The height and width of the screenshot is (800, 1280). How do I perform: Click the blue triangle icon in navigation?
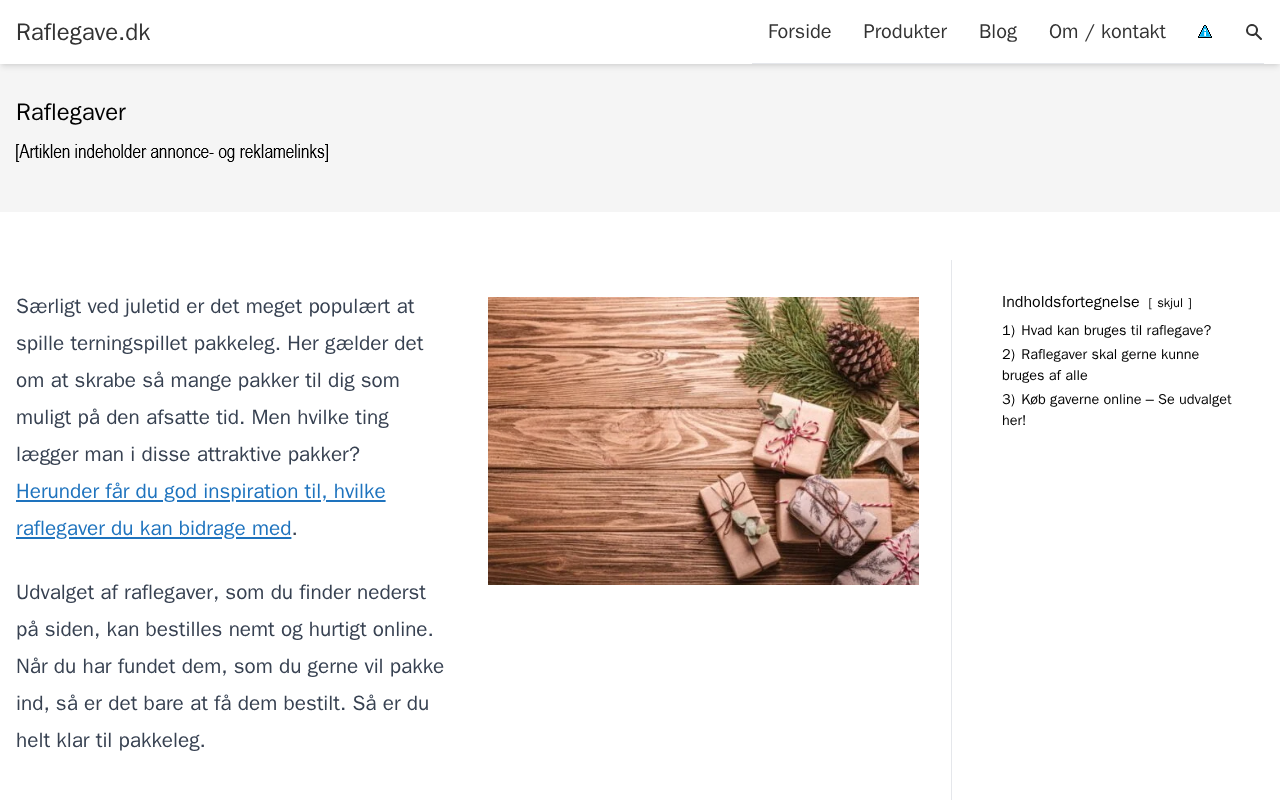[1205, 32]
